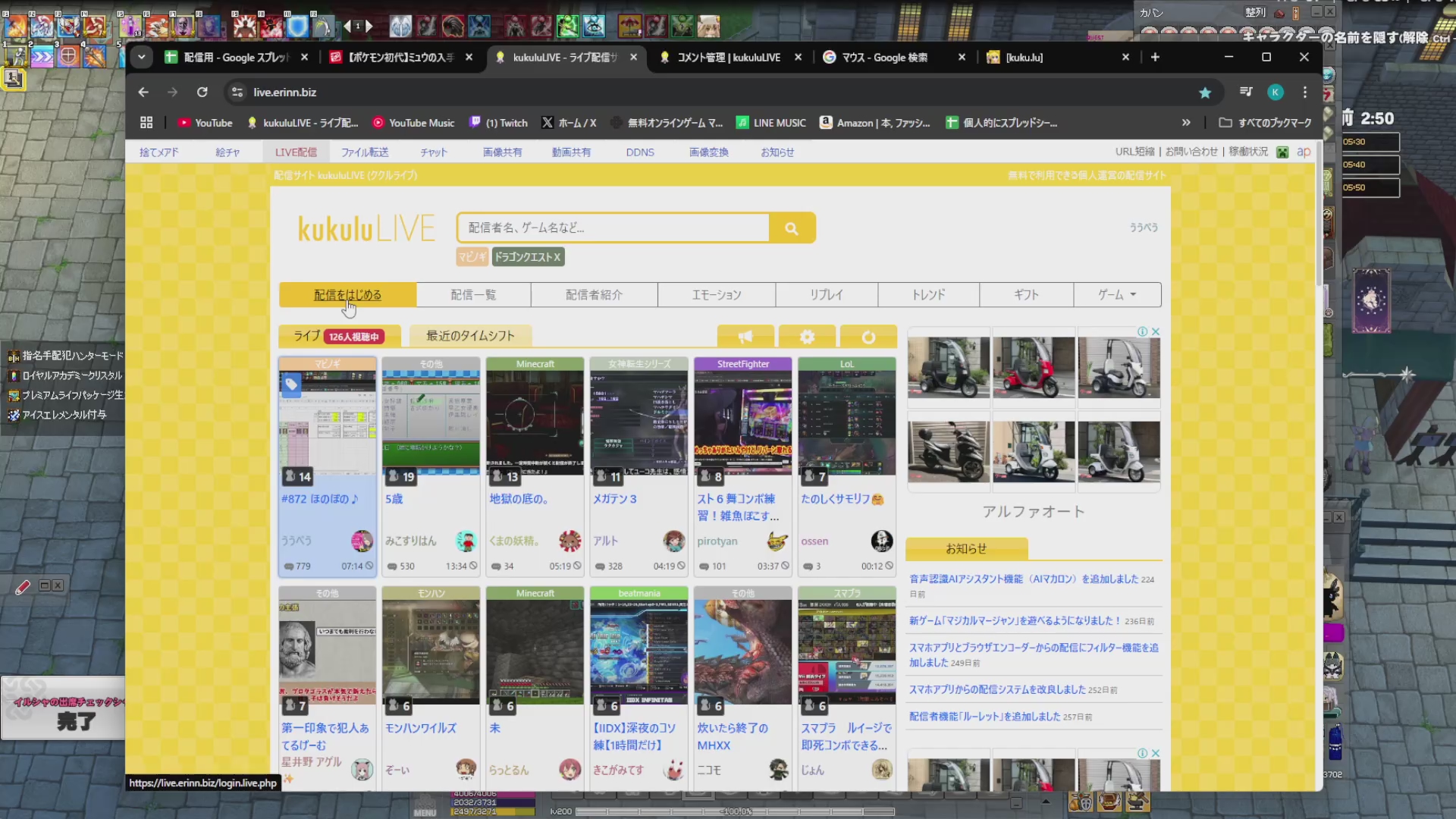Open the Chrome three-dot menu
Image resolution: width=1456 pixels, height=819 pixels.
pyautogui.click(x=1305, y=93)
